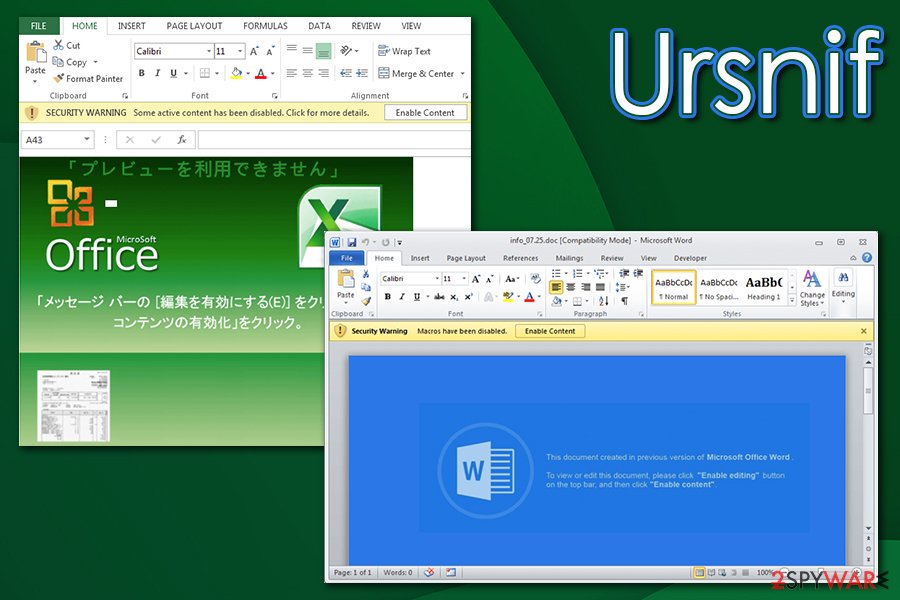Click Word Format Painter brush icon
900x600 pixels.
click(x=366, y=300)
